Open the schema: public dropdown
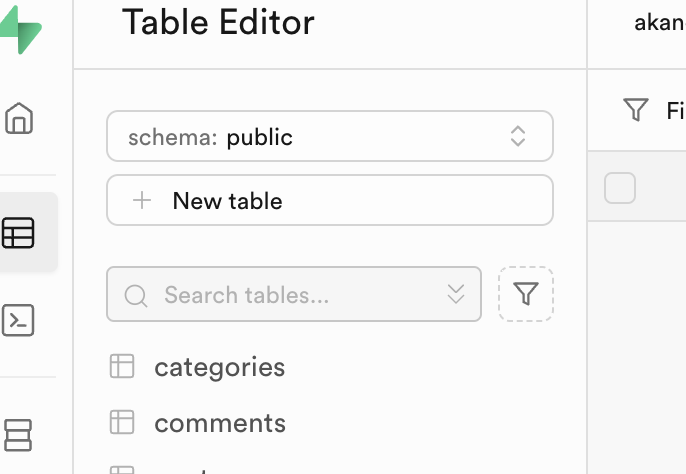 (x=329, y=136)
